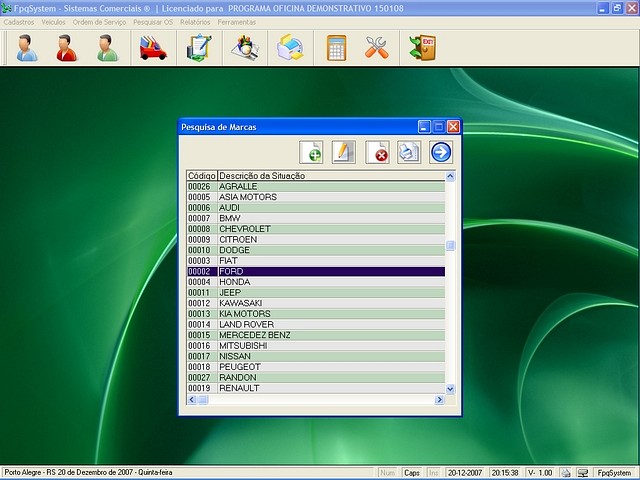Open the Cadastros menu
The image size is (640, 480).
[19, 22]
